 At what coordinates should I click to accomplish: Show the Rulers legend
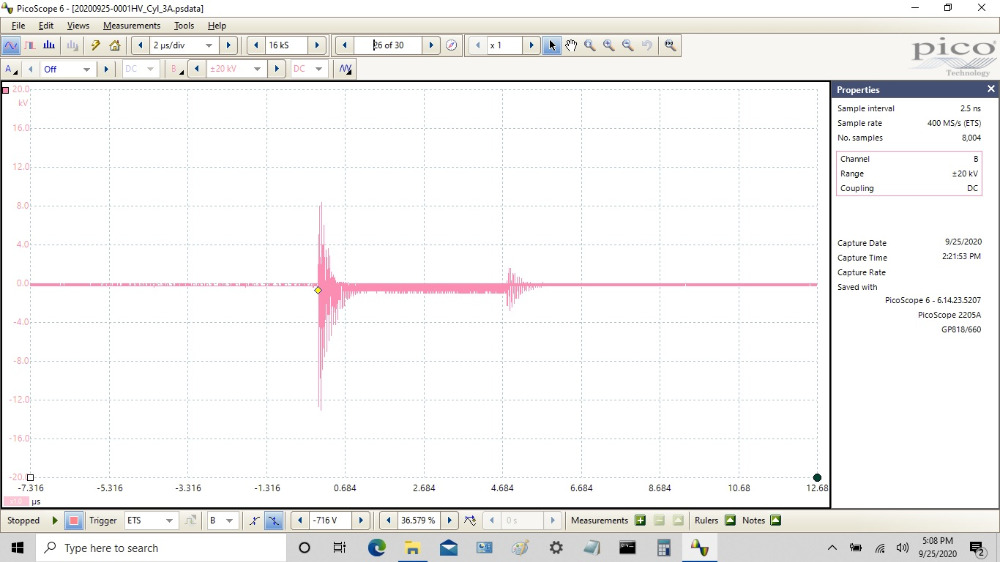730,520
